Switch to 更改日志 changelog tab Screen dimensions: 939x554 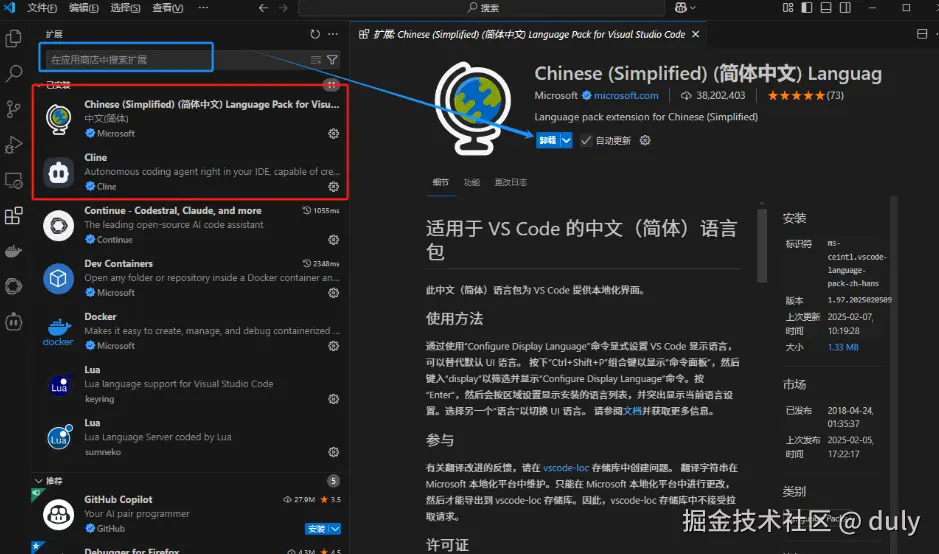pyautogui.click(x=510, y=182)
